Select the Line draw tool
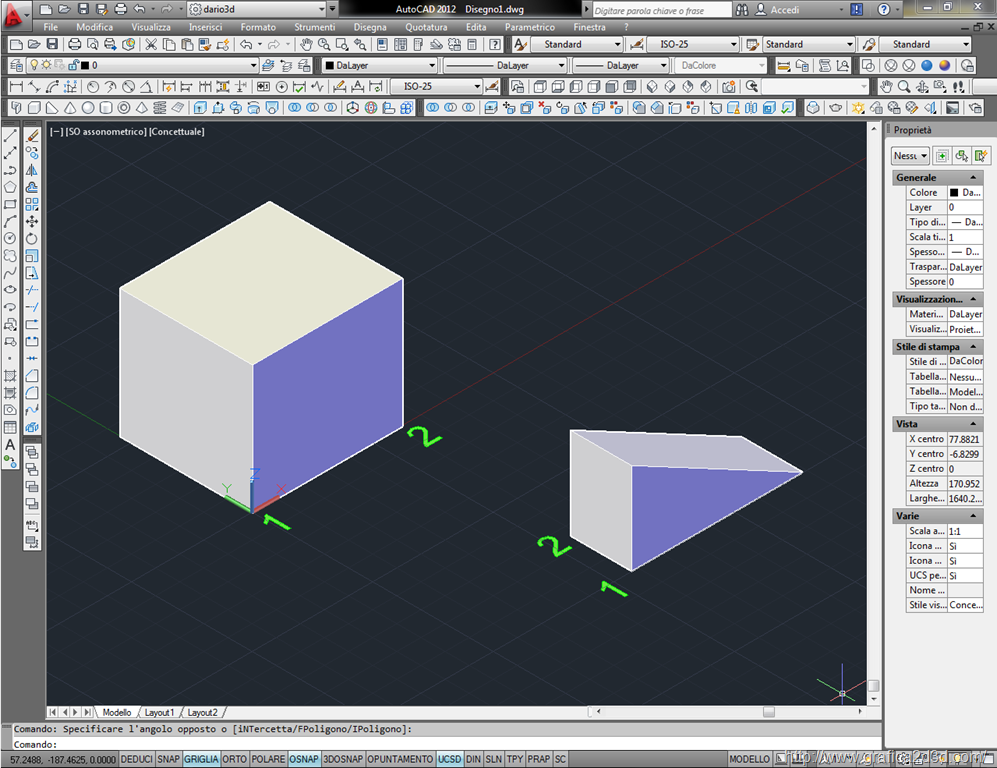The image size is (997, 768). [x=10, y=135]
